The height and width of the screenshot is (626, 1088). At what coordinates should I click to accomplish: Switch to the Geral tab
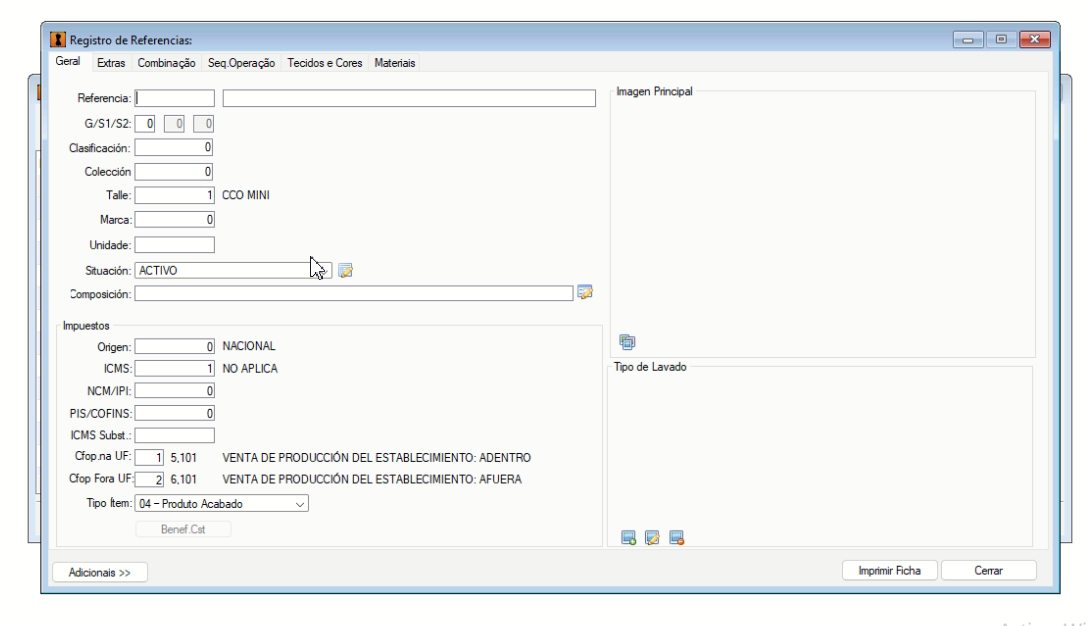coord(67,62)
